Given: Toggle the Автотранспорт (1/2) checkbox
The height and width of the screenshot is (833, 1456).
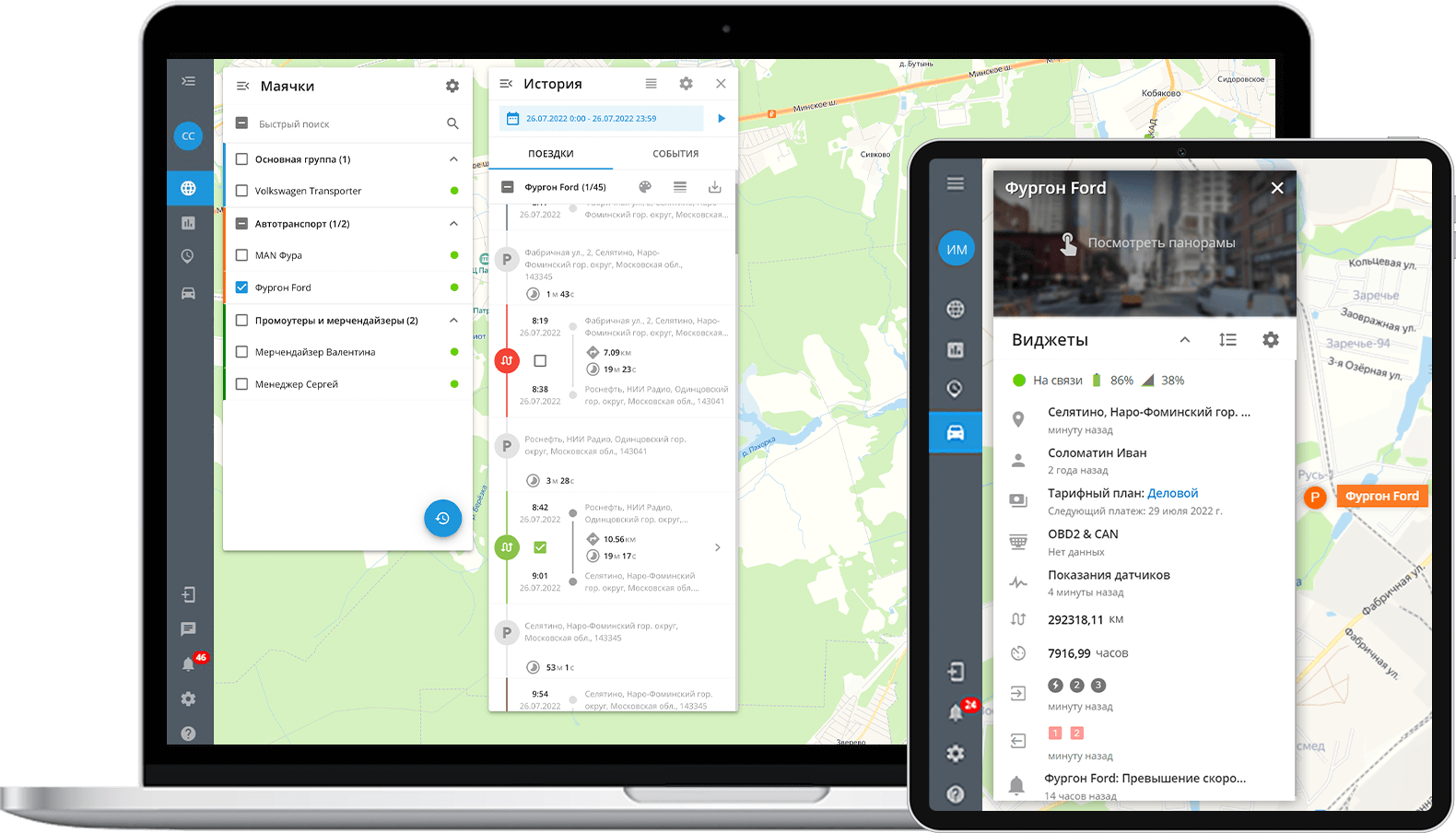Looking at the screenshot, I should [241, 223].
